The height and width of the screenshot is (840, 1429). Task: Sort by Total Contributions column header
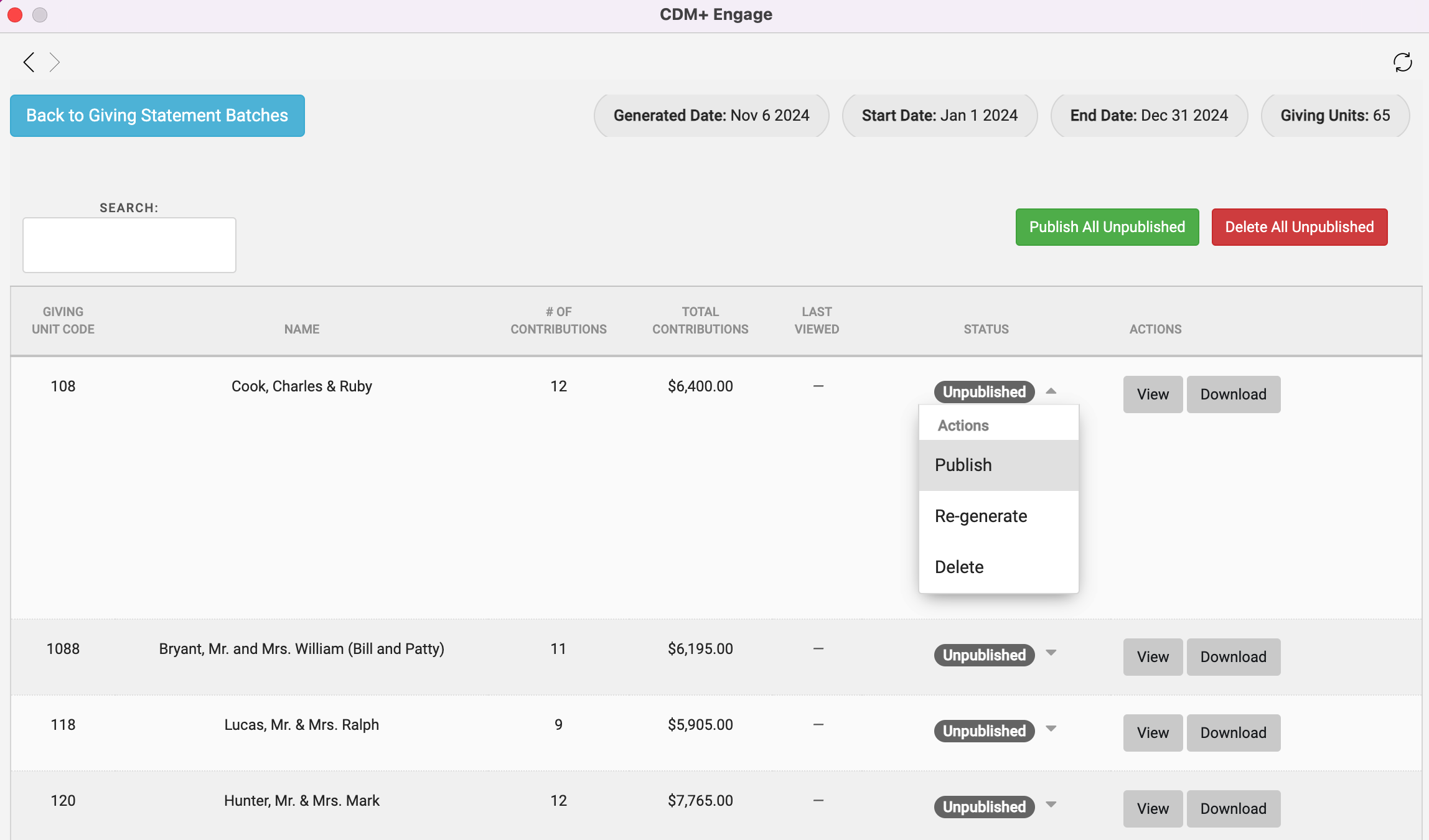coord(700,320)
